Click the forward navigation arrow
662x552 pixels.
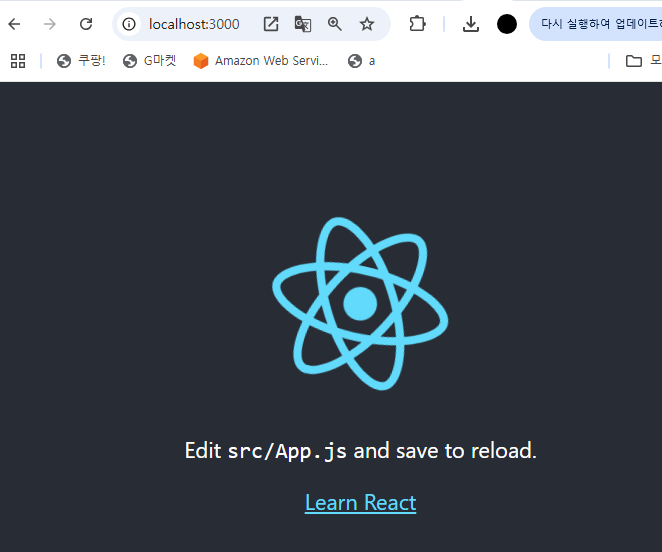50,24
